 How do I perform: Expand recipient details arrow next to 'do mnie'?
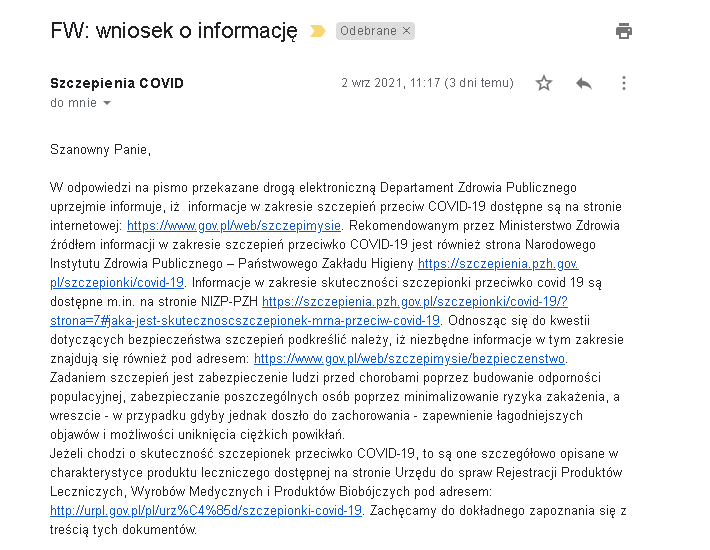(107, 103)
